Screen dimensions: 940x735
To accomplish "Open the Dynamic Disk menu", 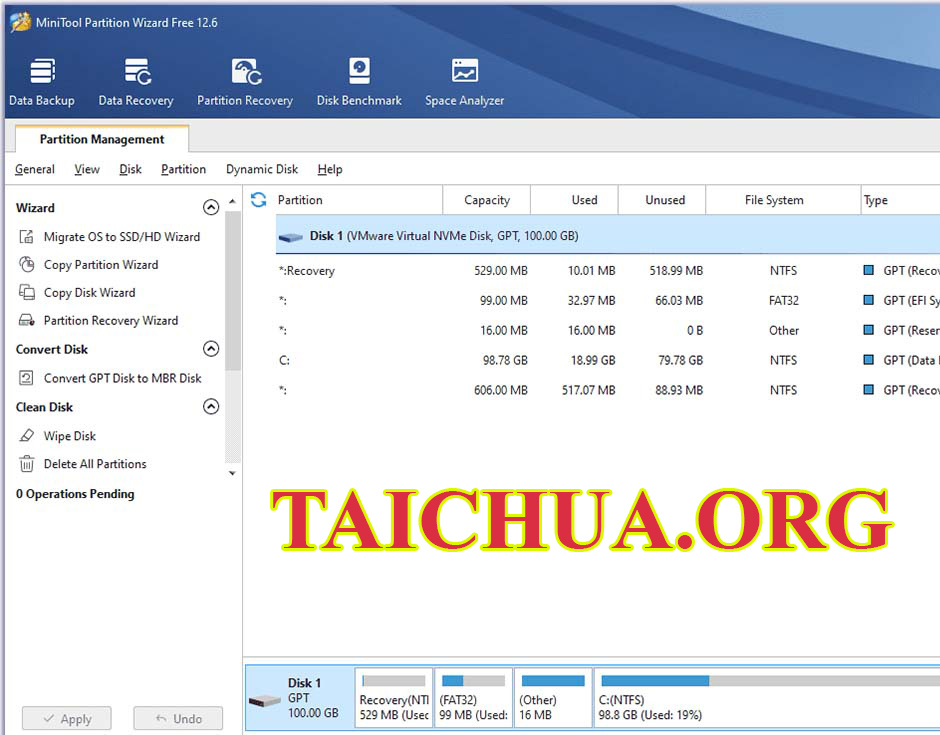I will (x=262, y=170).
